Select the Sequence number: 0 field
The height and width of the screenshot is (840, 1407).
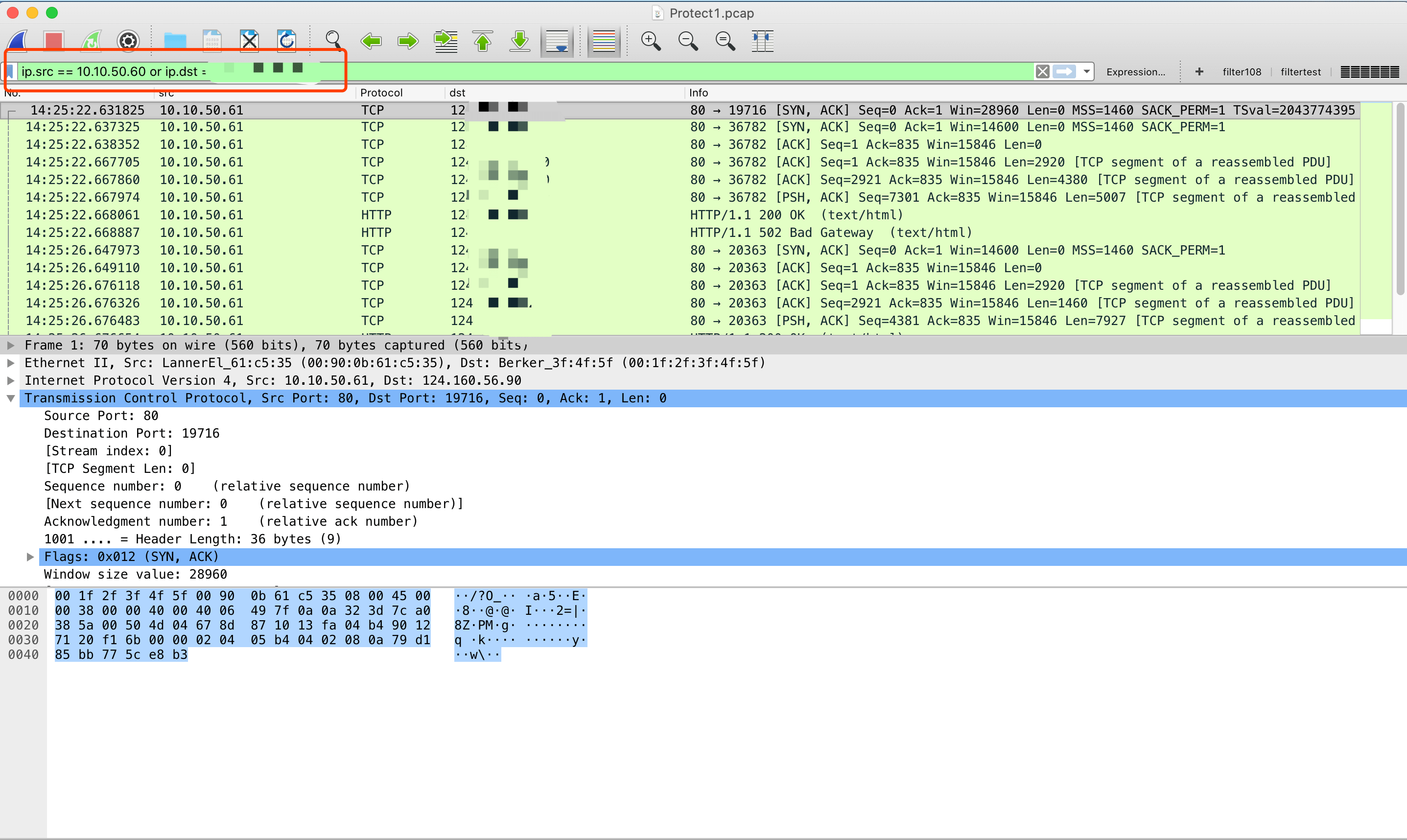pos(226,486)
